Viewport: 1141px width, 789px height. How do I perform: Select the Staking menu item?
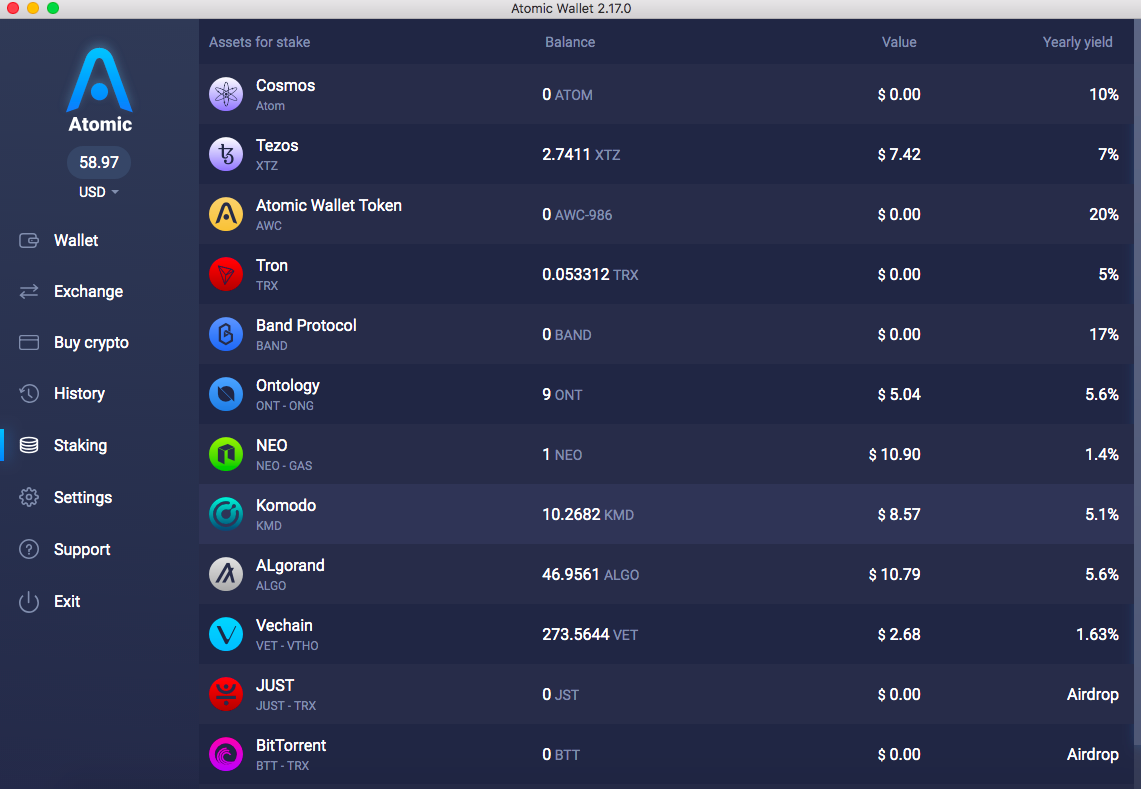click(x=80, y=445)
